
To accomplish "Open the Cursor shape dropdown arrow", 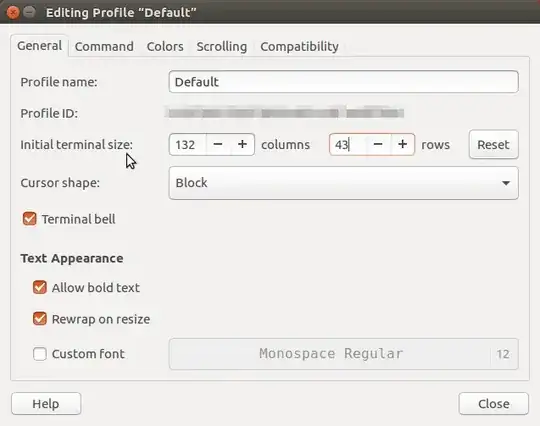I will click(x=506, y=183).
